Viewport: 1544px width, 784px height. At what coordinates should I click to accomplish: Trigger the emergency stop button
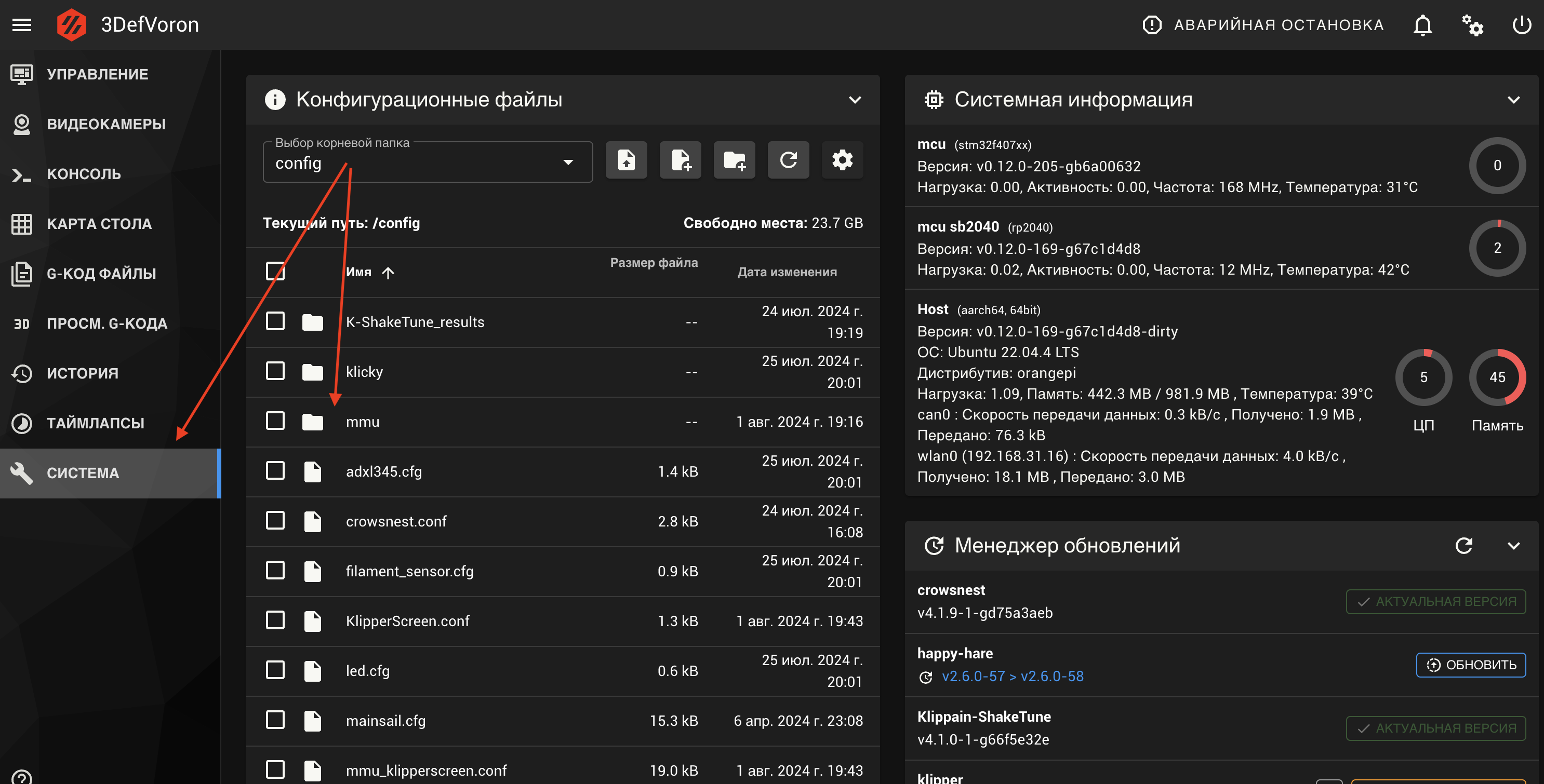click(x=1263, y=24)
